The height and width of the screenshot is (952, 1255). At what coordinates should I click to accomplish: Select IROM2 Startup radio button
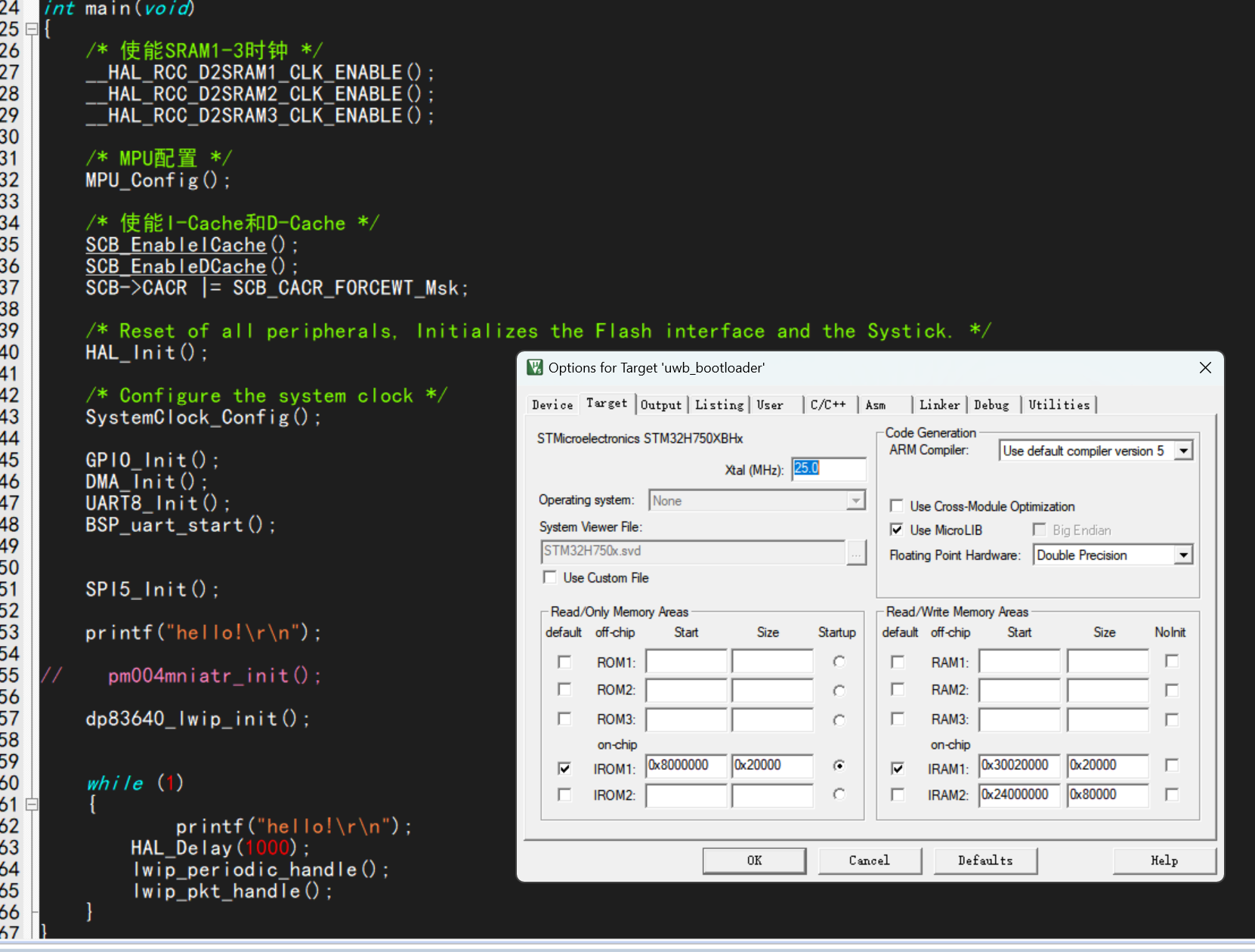coord(839,794)
